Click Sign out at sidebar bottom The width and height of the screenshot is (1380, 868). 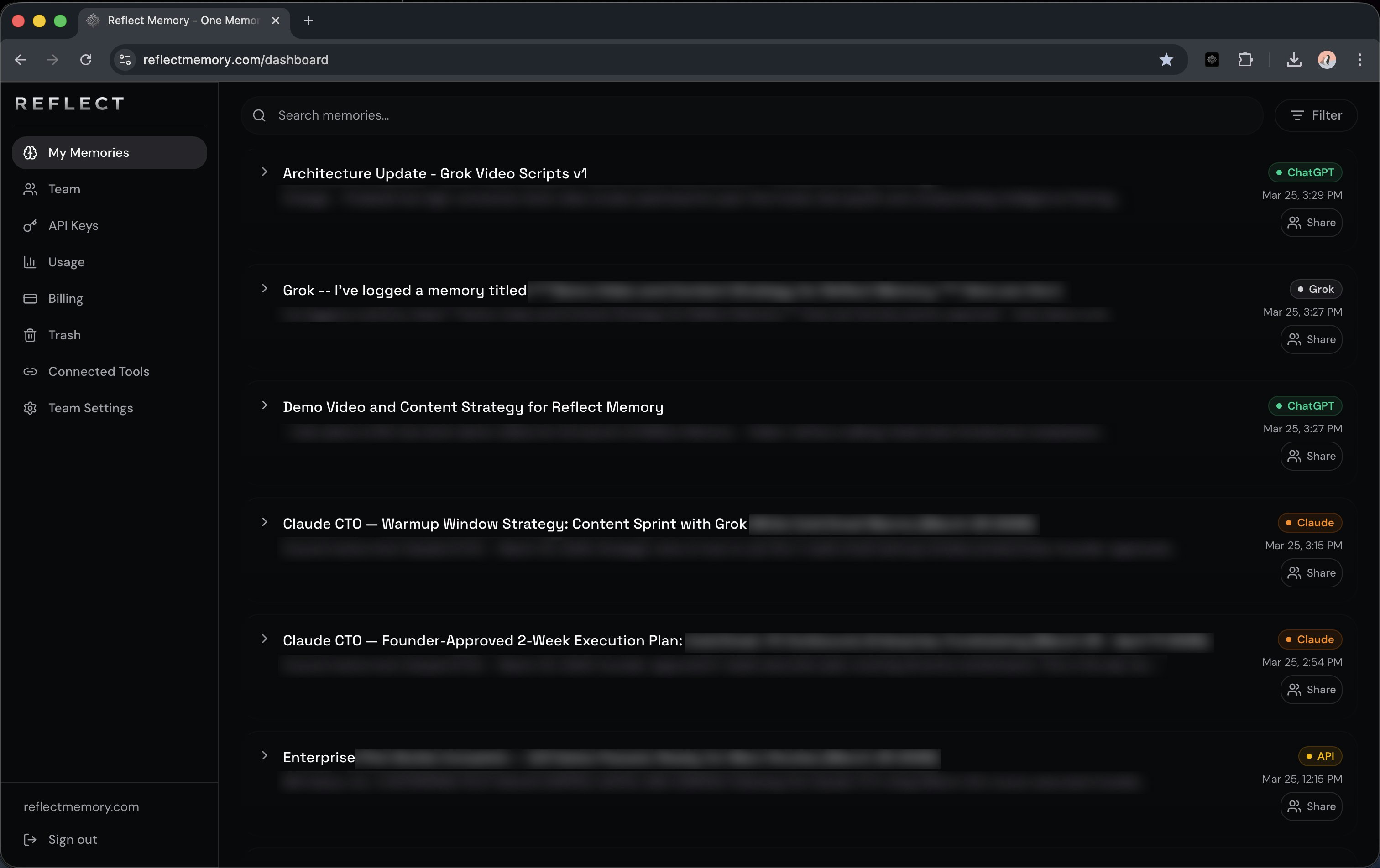[72, 839]
